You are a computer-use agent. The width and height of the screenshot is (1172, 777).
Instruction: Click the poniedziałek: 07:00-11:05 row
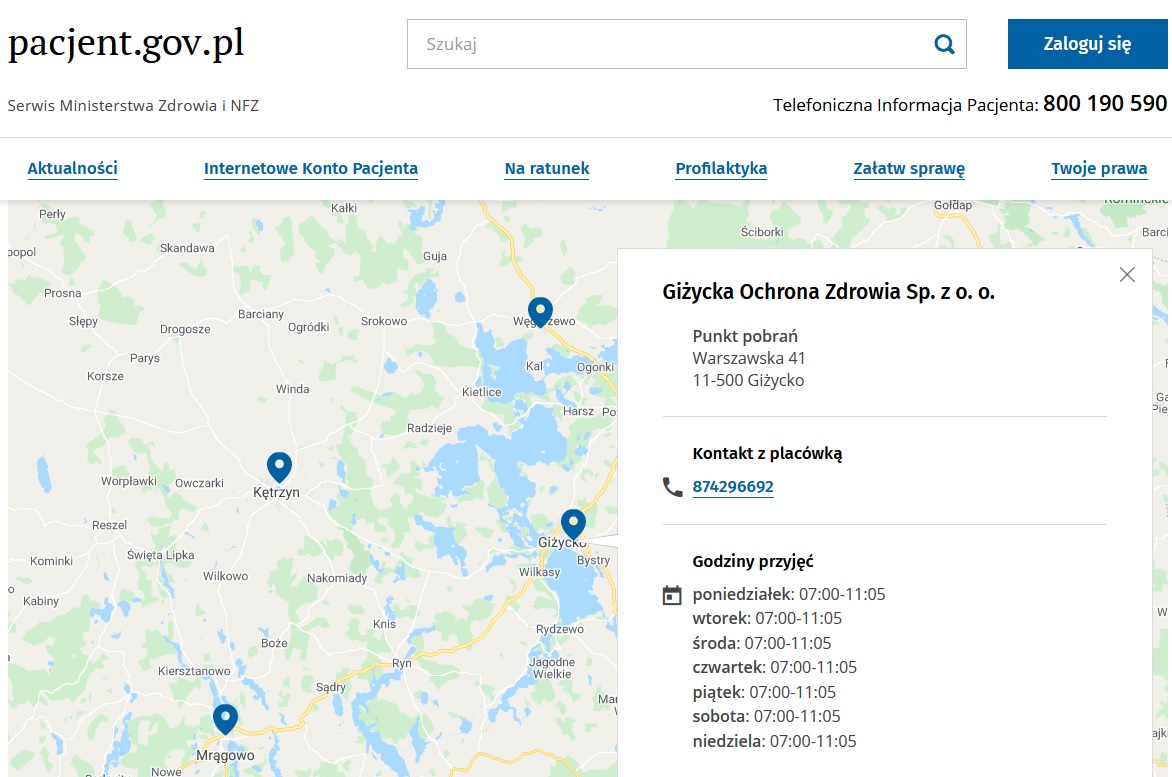click(789, 594)
